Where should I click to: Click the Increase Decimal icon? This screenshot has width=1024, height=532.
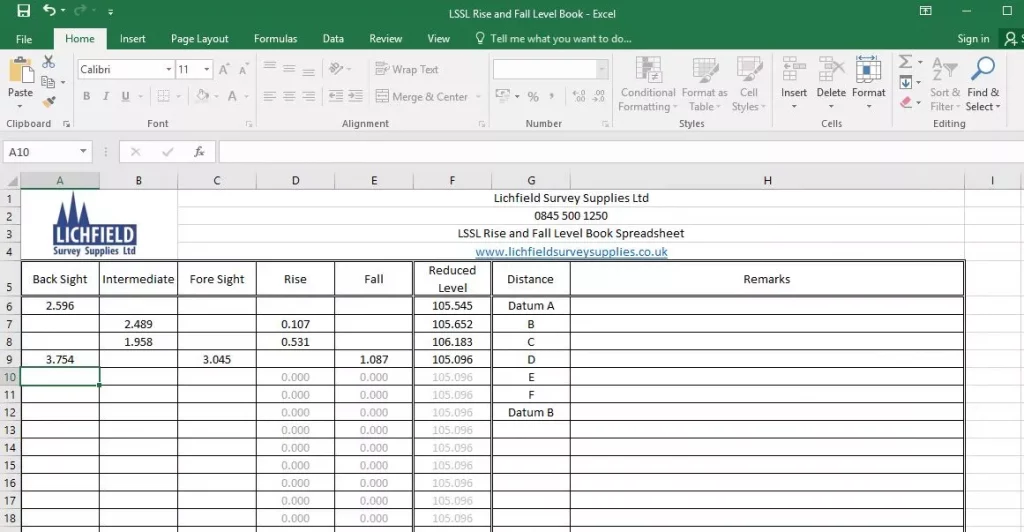click(579, 97)
